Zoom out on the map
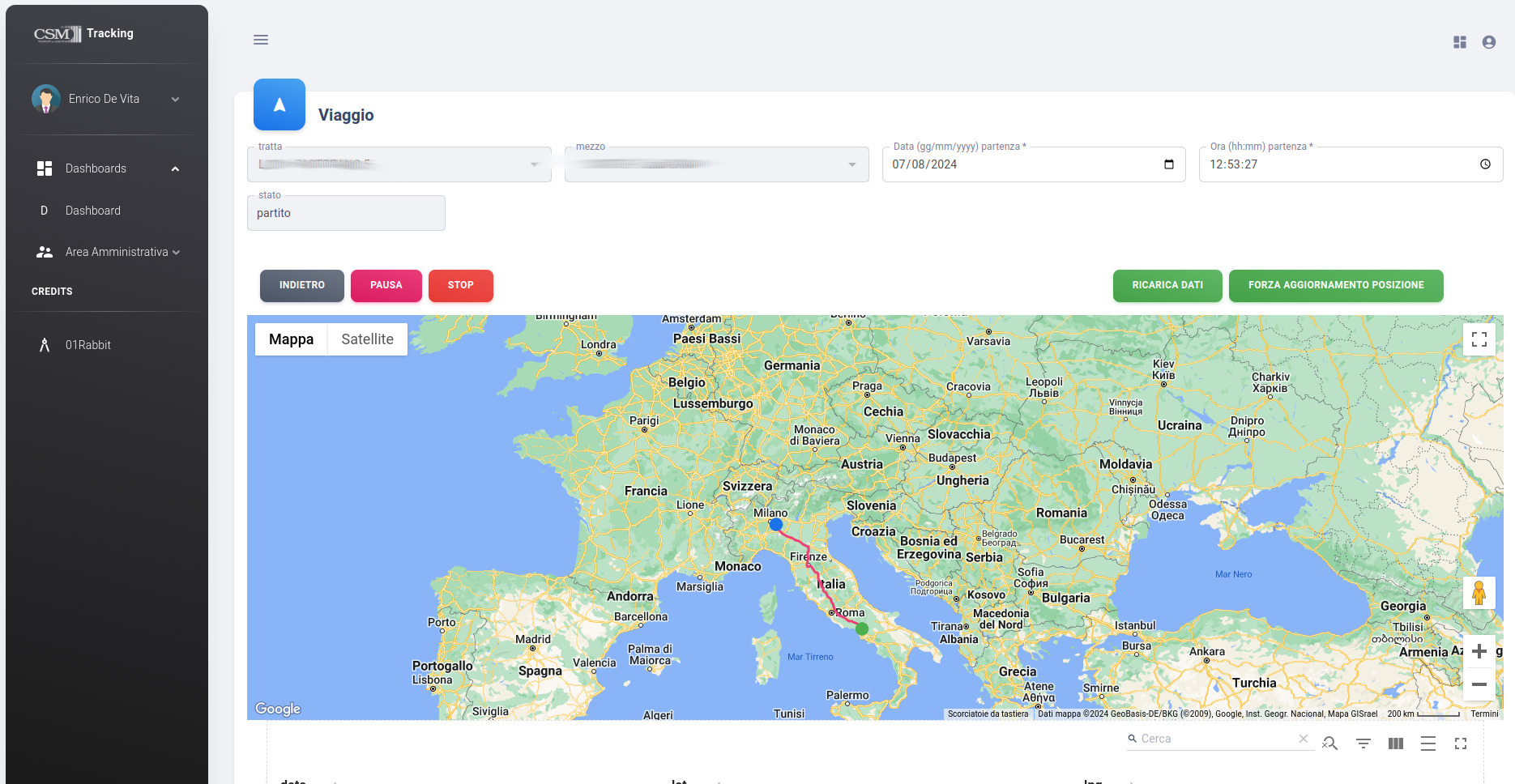This screenshot has width=1515, height=784. pos(1479,684)
